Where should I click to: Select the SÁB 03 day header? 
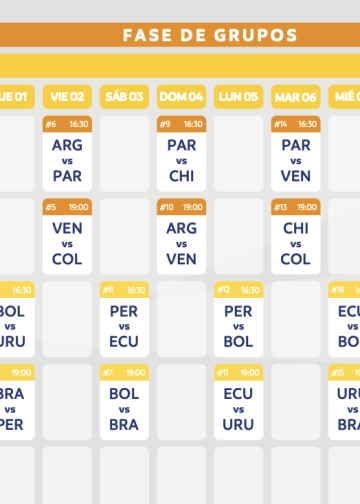(124, 97)
